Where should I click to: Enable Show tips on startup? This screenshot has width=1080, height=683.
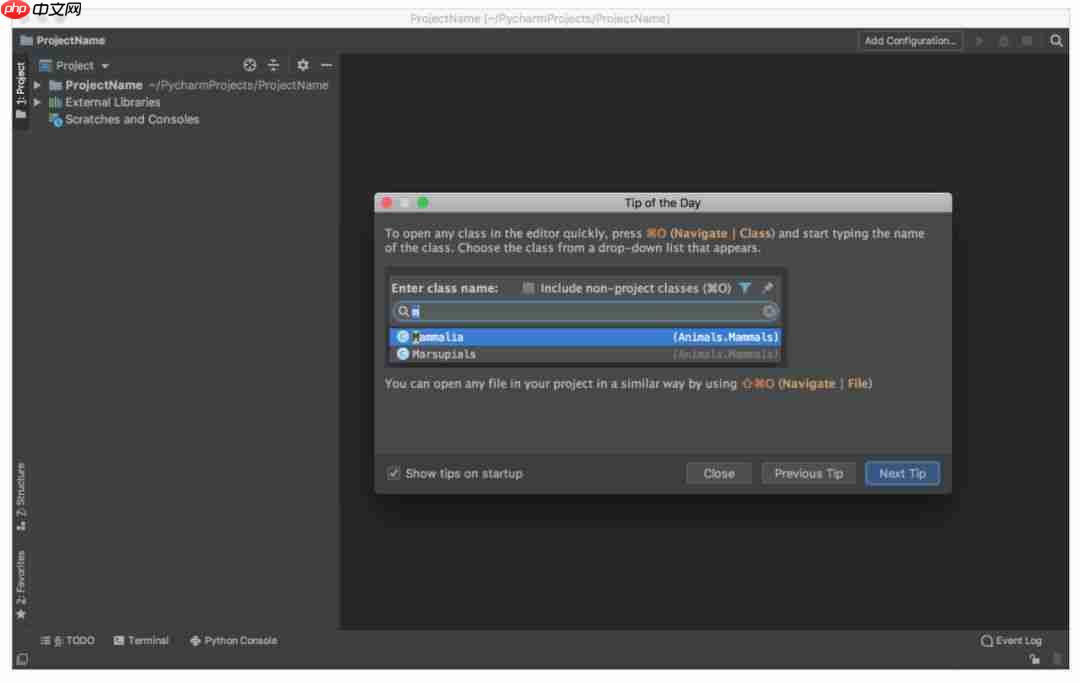click(x=393, y=473)
